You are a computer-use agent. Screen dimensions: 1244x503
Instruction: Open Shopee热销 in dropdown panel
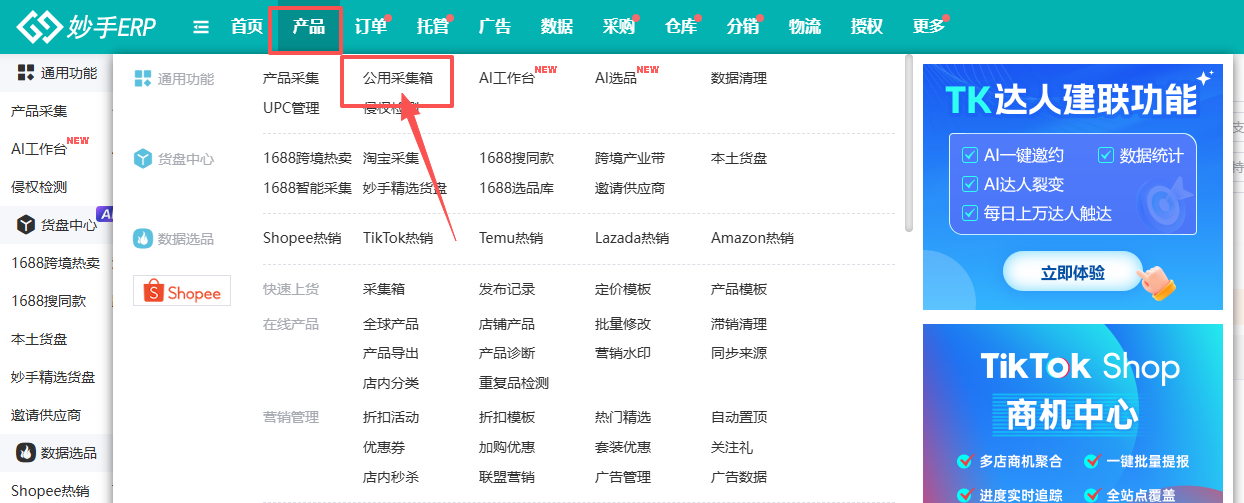pos(302,238)
